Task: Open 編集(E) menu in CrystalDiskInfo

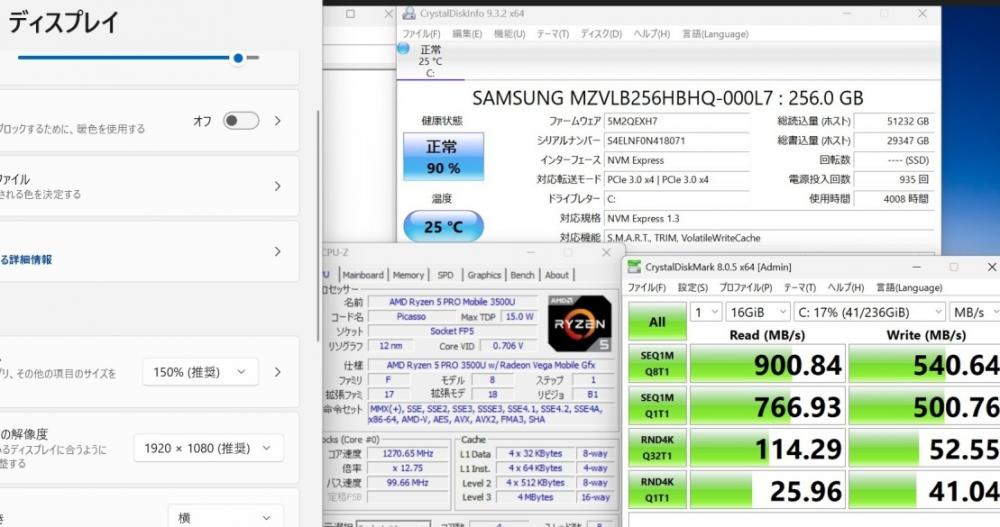Action: coord(467,34)
